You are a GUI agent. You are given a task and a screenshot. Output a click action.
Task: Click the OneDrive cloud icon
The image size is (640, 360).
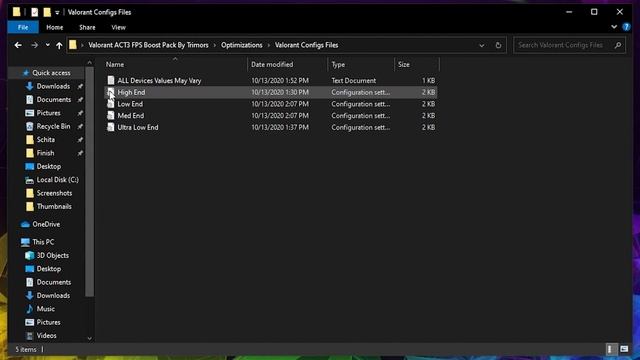coord(25,224)
